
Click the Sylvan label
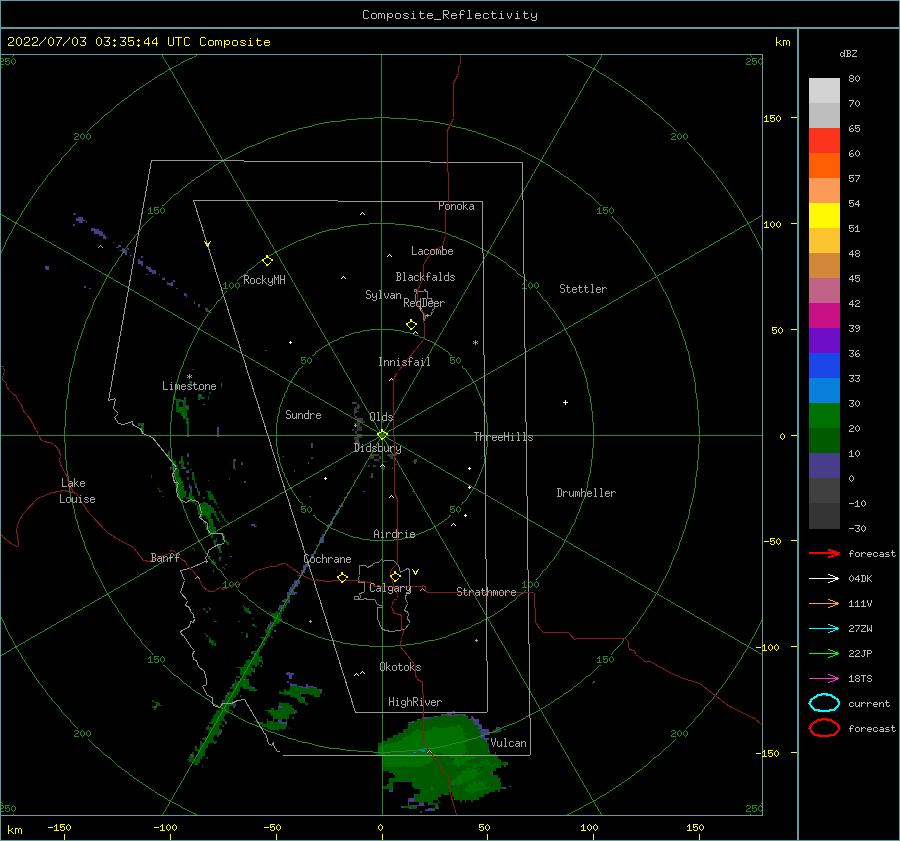click(x=383, y=295)
